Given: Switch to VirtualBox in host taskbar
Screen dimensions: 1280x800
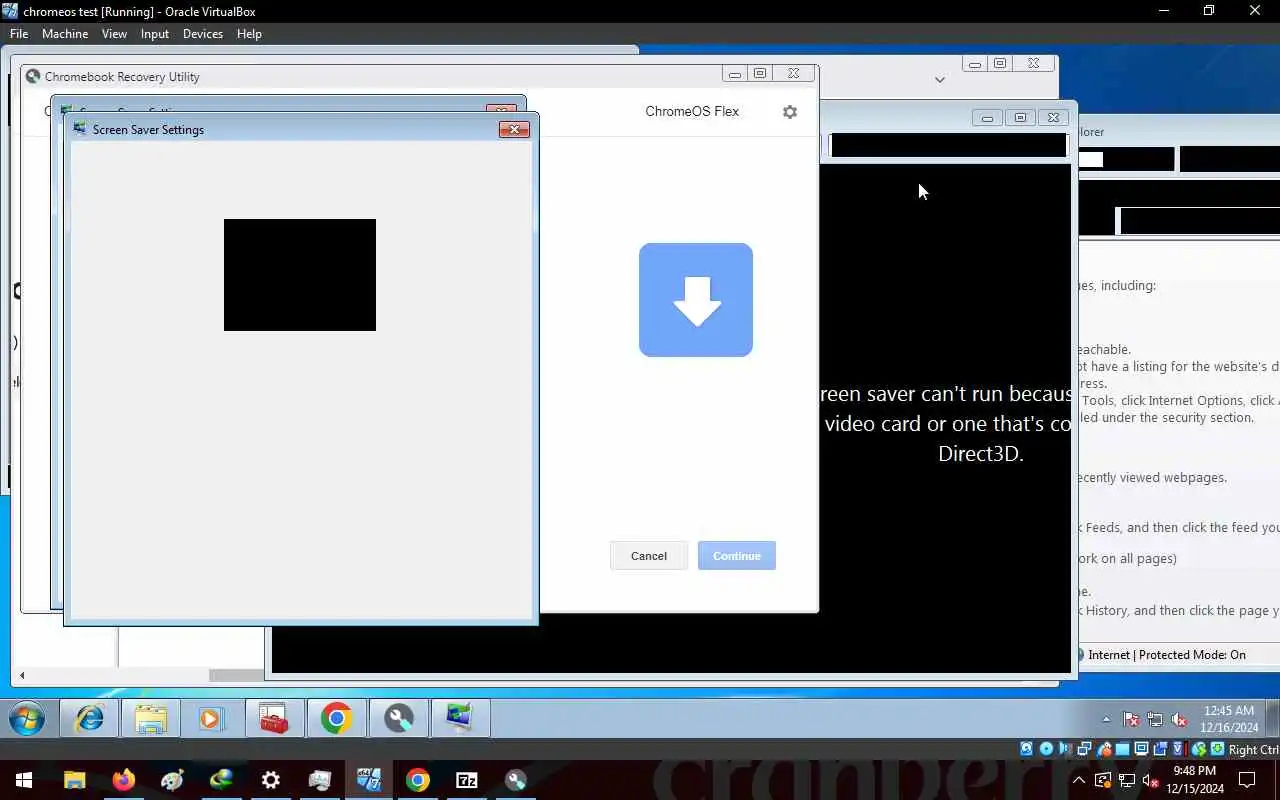Looking at the screenshot, I should click(369, 780).
